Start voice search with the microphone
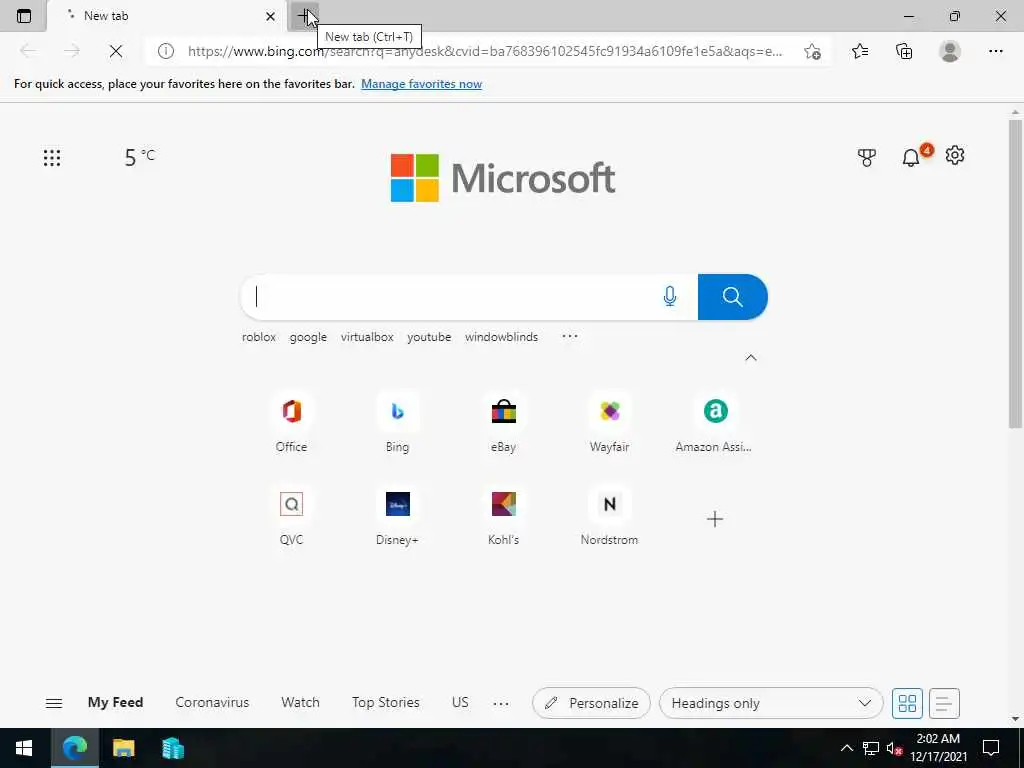The image size is (1024, 768). (669, 296)
